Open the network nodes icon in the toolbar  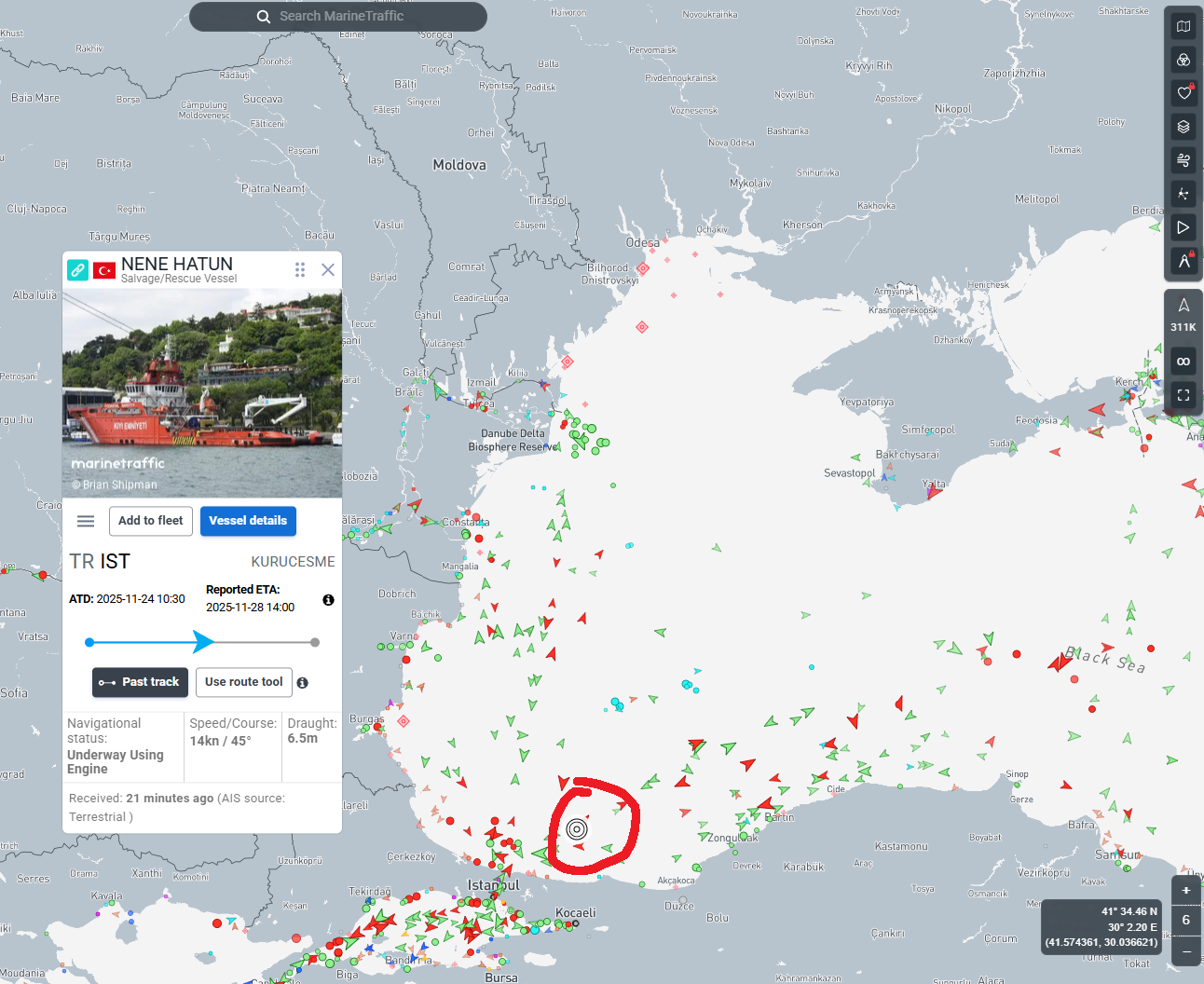(1183, 194)
